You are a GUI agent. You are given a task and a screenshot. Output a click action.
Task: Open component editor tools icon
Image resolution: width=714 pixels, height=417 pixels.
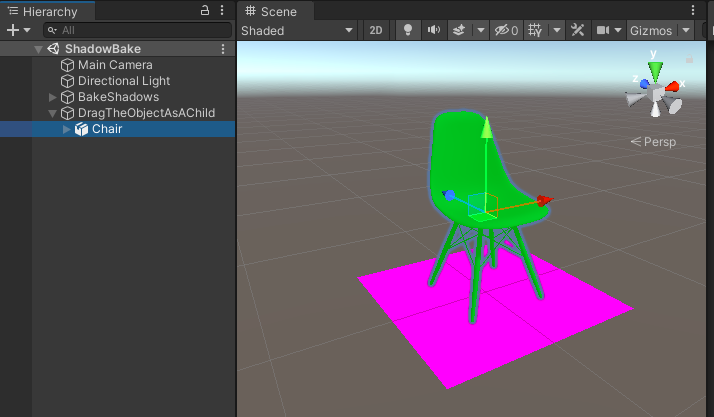(x=577, y=31)
